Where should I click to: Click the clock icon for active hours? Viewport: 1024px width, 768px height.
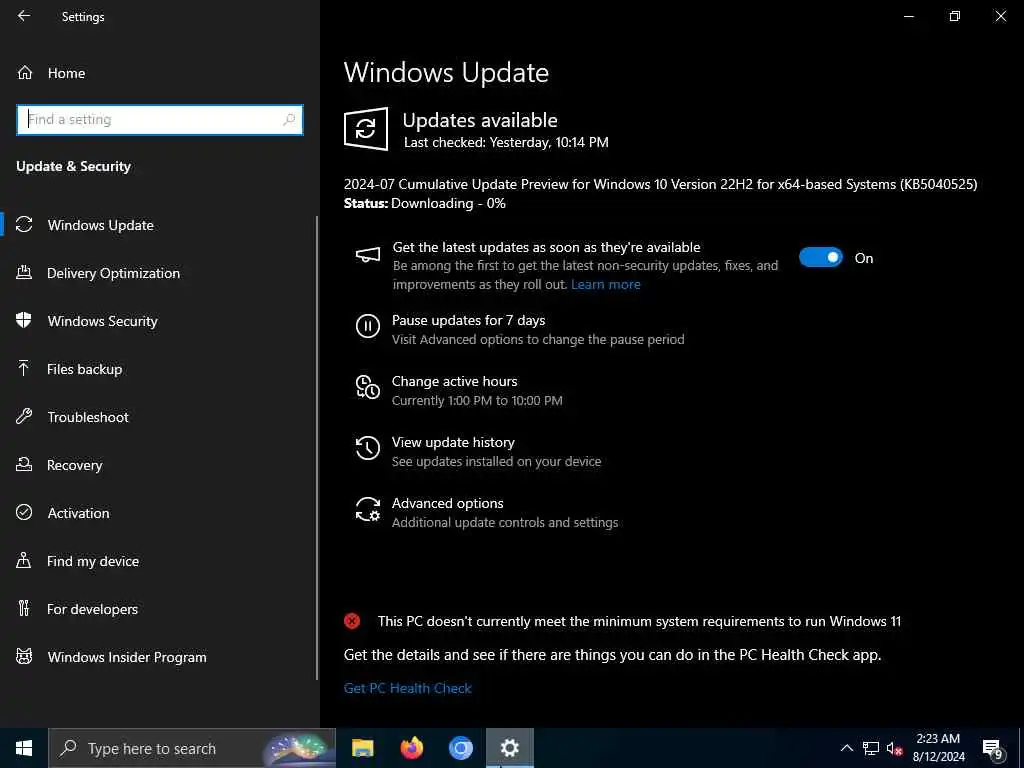368,387
